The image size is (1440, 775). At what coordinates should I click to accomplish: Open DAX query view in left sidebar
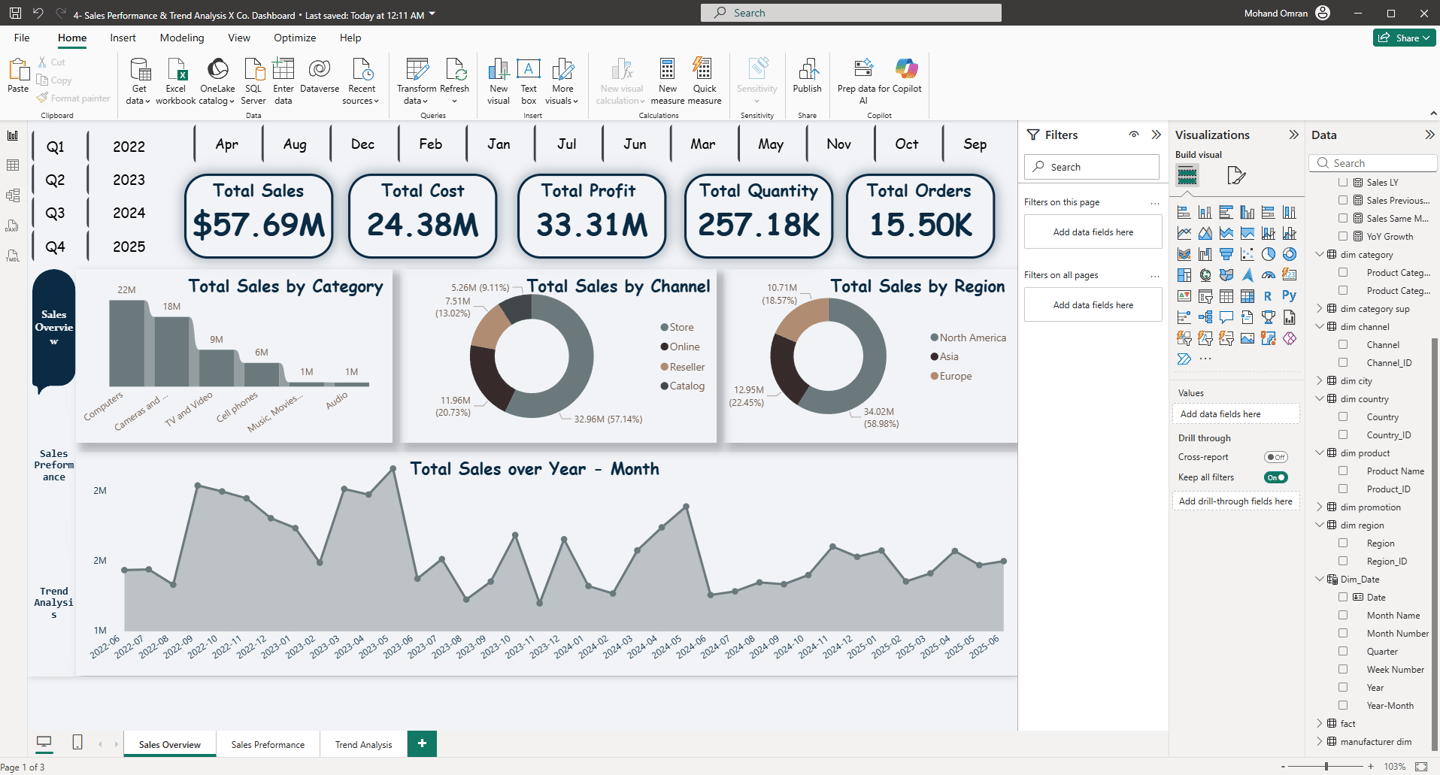13,226
